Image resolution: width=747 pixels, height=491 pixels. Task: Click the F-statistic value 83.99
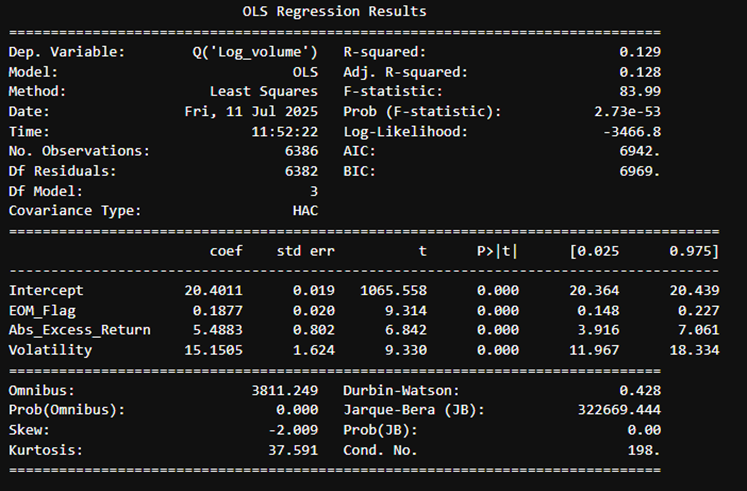pyautogui.click(x=639, y=92)
